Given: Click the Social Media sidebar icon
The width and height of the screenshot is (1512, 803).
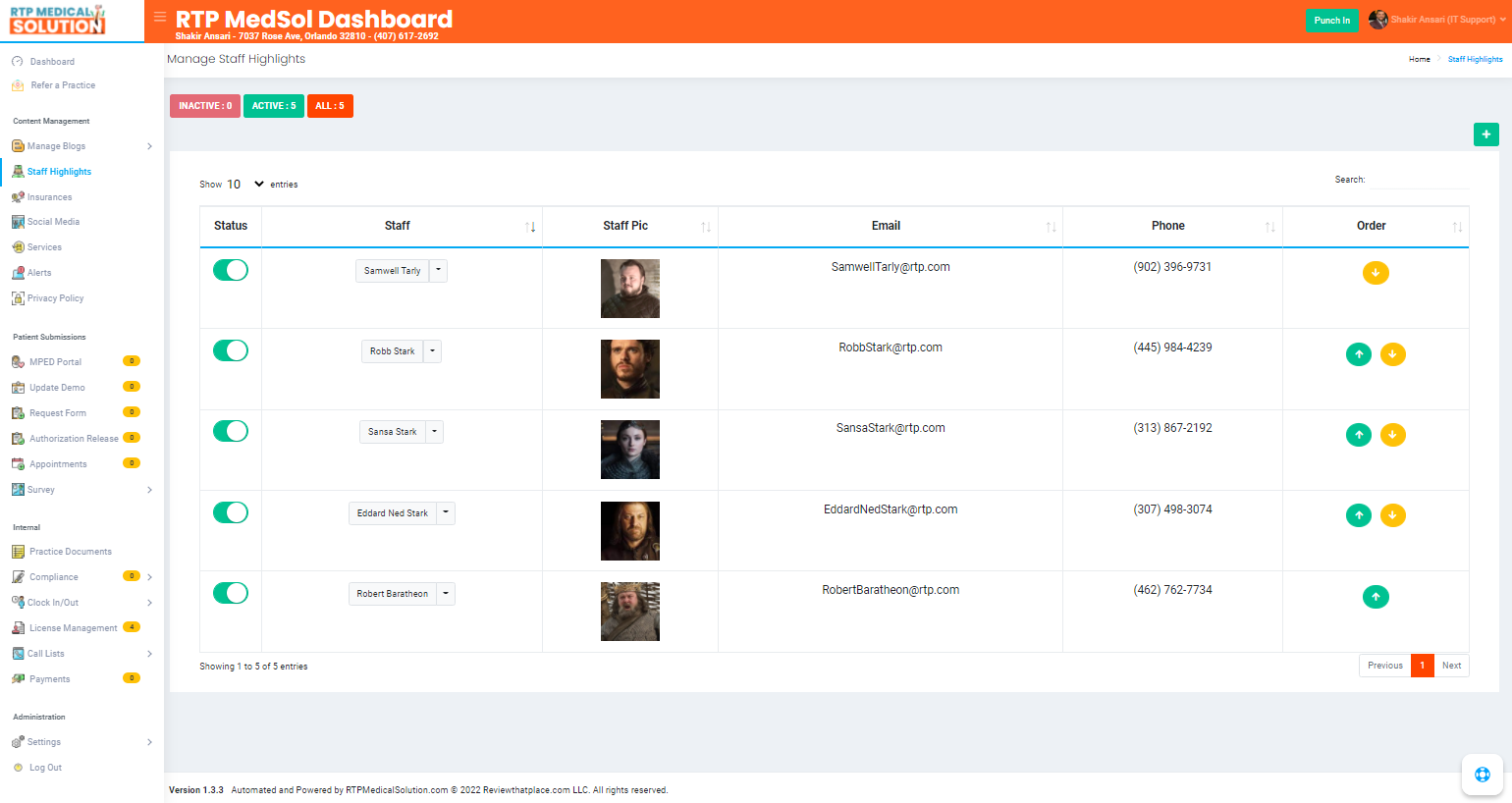Looking at the screenshot, I should (x=18, y=222).
